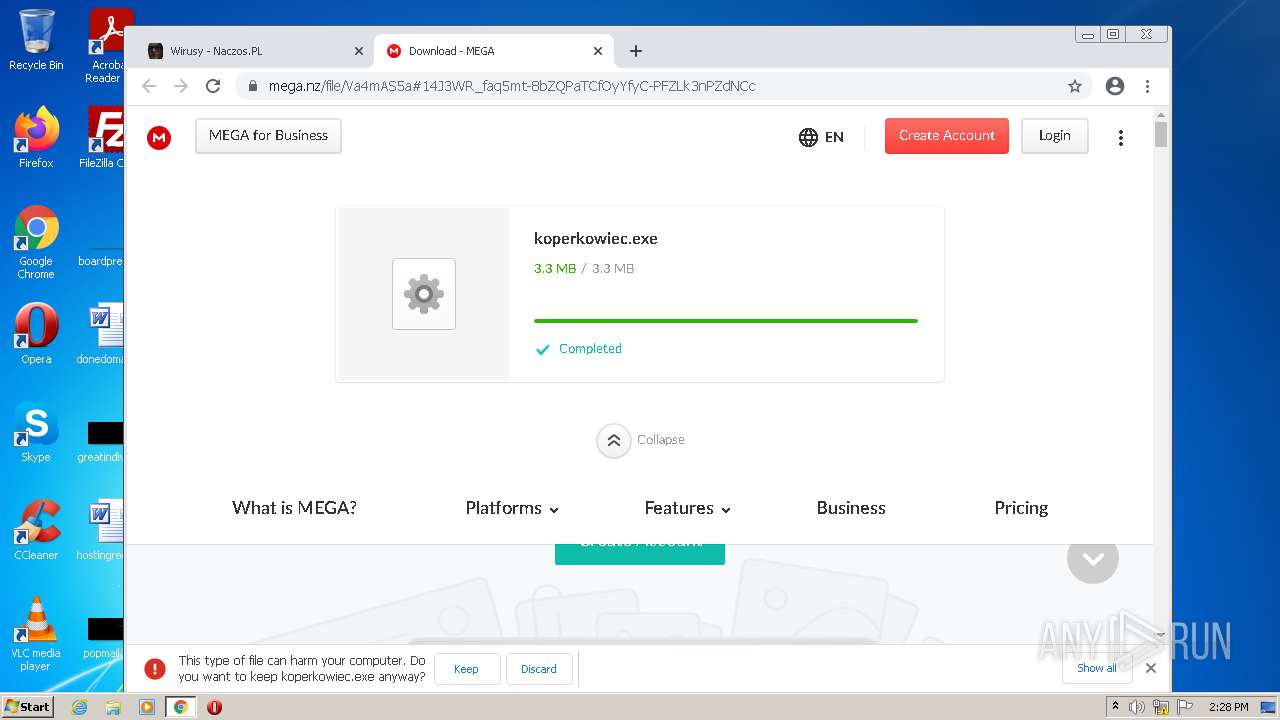Open Opera desktop shortcut
The width and height of the screenshot is (1280, 720).
[x=36, y=334]
